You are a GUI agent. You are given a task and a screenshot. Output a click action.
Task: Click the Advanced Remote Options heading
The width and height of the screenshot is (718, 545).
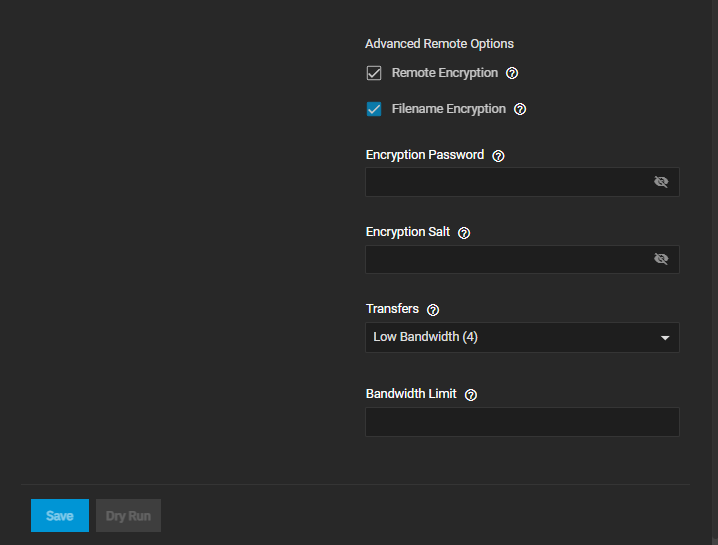coord(439,44)
